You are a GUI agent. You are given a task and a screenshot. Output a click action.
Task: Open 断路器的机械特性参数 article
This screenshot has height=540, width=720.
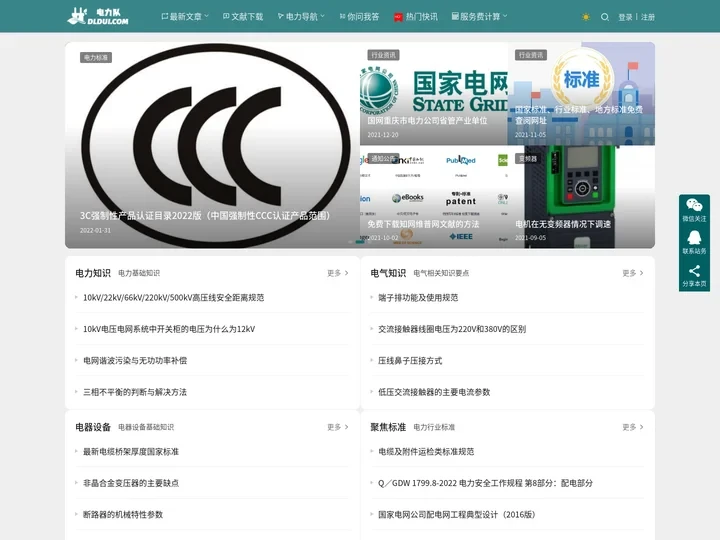123,514
